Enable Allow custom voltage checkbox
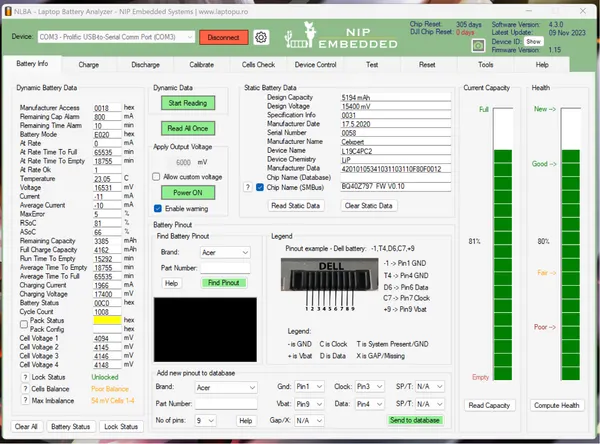 tap(157, 176)
